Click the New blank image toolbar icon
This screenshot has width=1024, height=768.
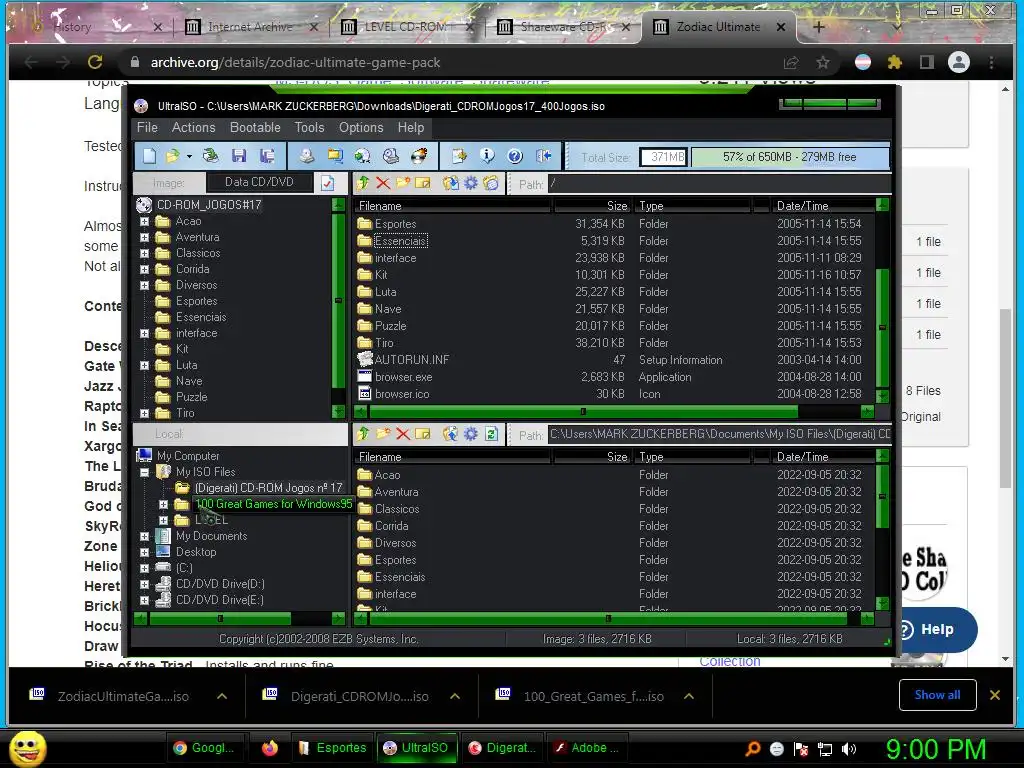click(150, 156)
